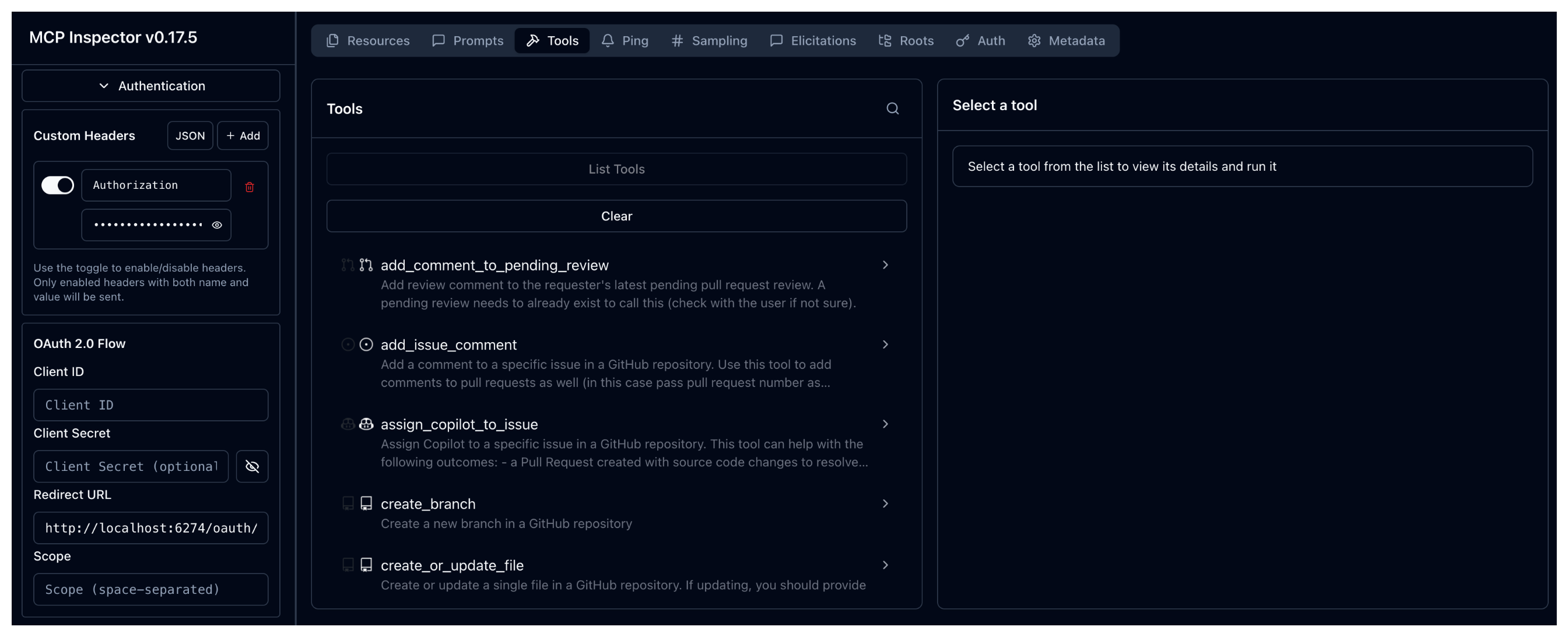This screenshot has height=637, width=1568.
Task: Delete the Authorization header with trash icon
Action: click(249, 186)
